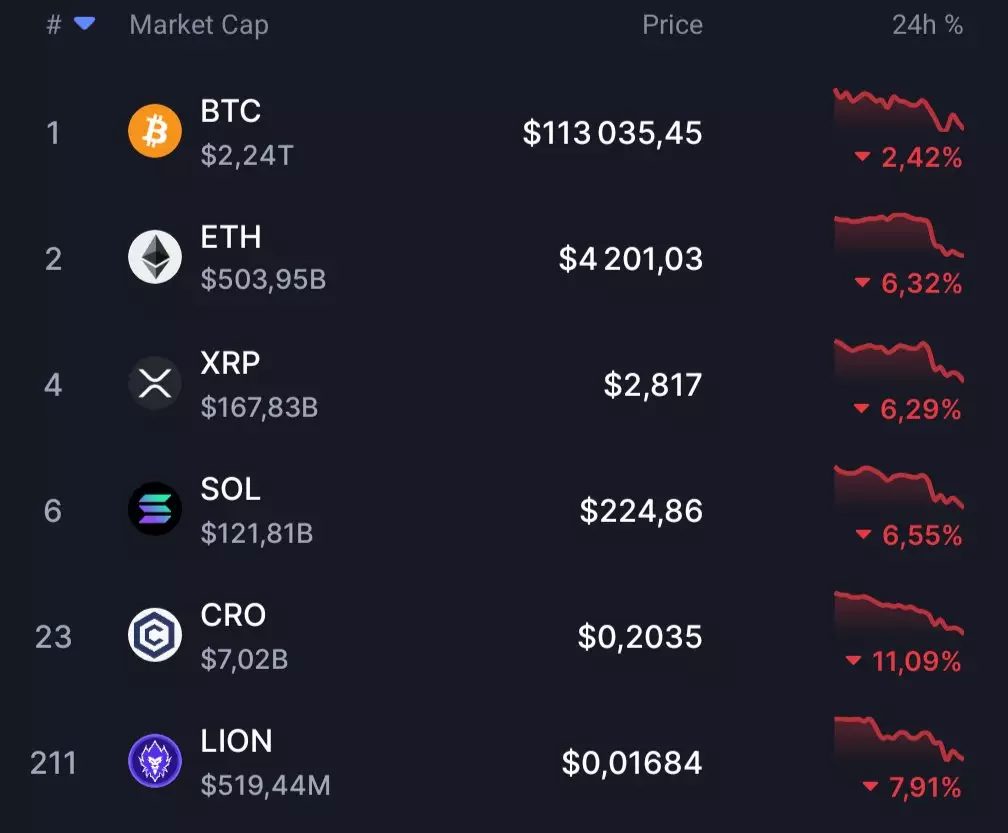1008x833 pixels.
Task: Select the BTC ticker name
Action: tap(231, 111)
